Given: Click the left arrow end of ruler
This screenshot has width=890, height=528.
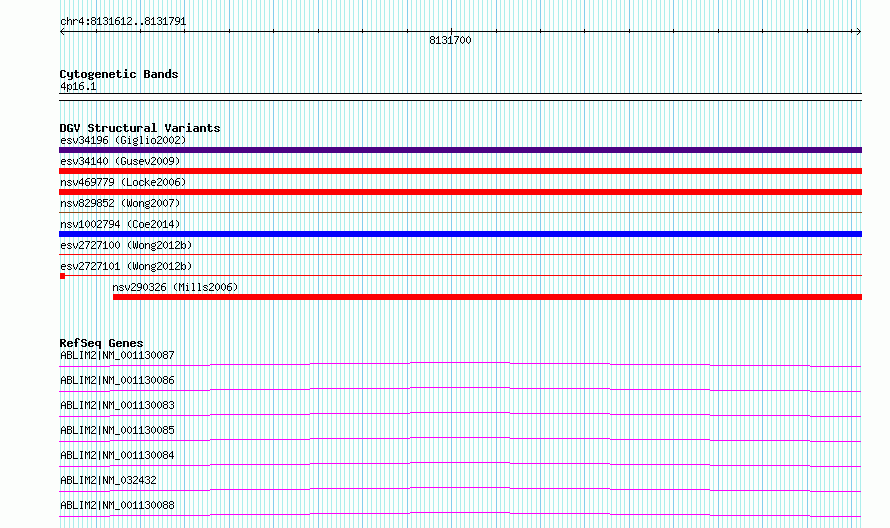Looking at the screenshot, I should [62, 32].
